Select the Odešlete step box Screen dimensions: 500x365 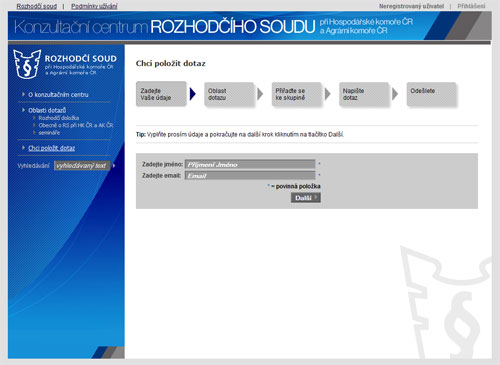click(431, 94)
